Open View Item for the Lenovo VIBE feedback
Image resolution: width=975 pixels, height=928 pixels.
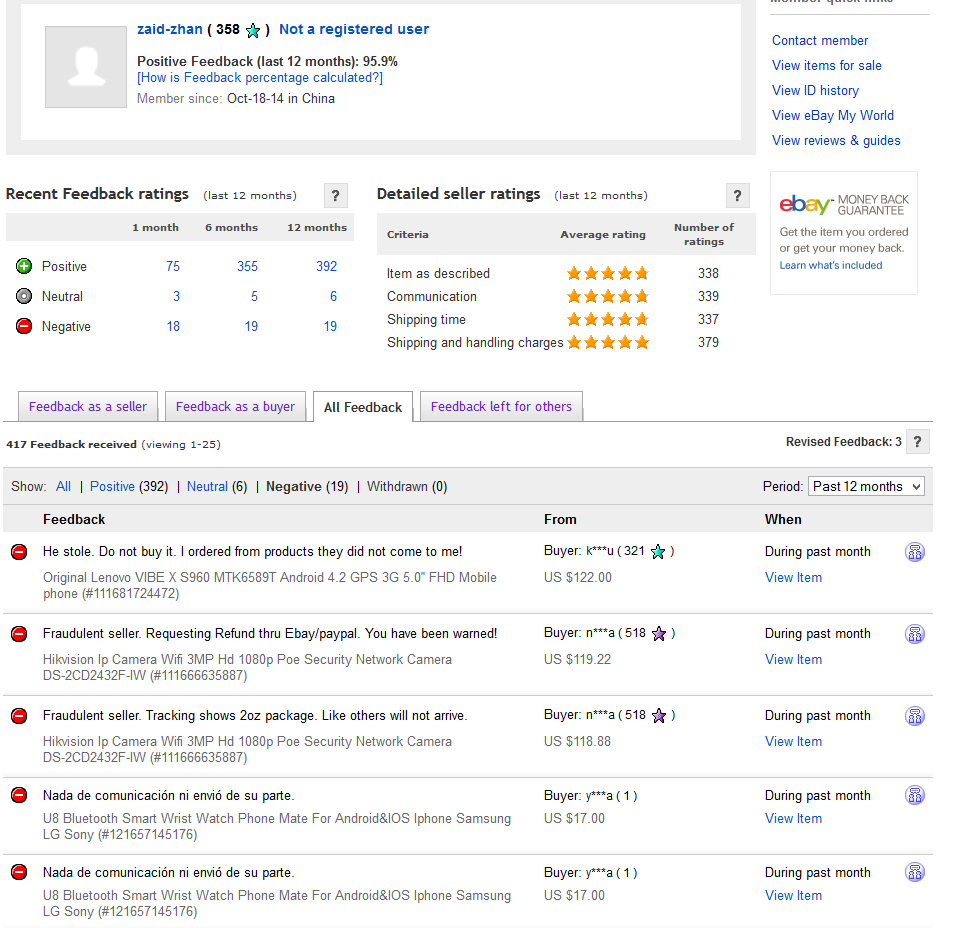(x=793, y=577)
